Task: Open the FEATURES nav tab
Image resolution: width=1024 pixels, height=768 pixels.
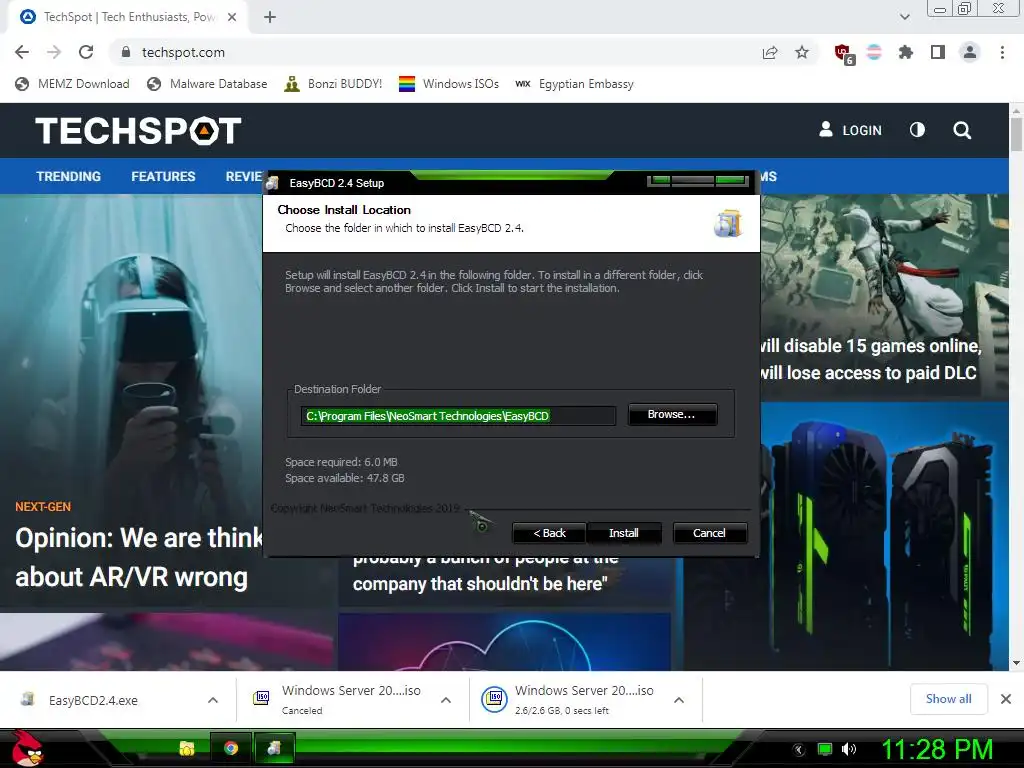Action: click(x=163, y=176)
